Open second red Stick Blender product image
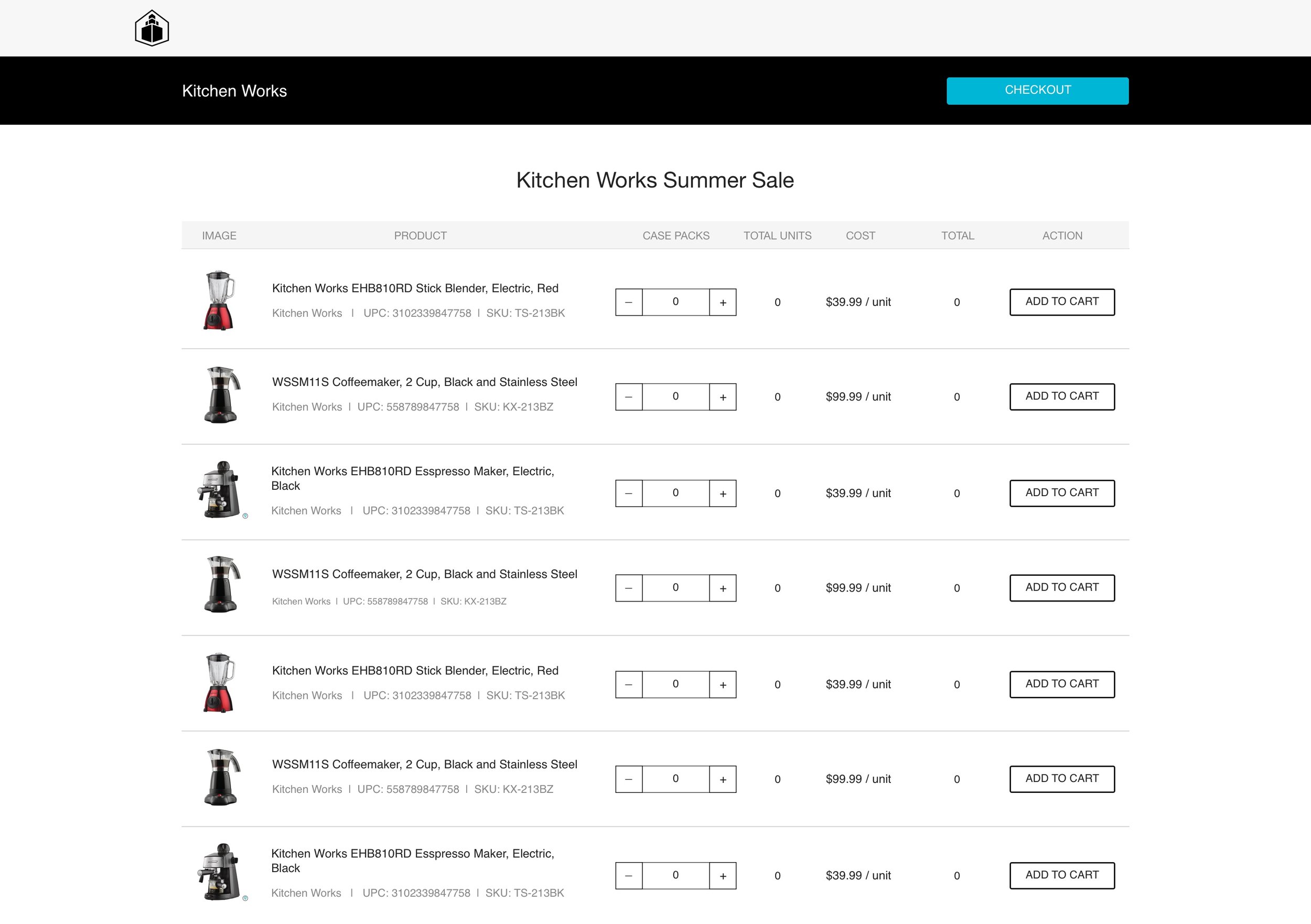 coord(219,682)
